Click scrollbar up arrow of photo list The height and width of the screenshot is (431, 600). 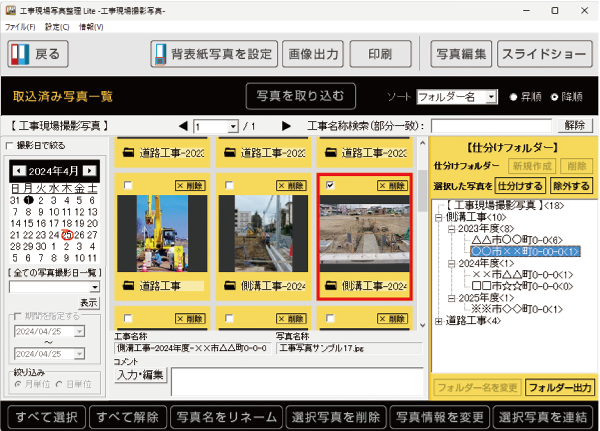[422, 143]
